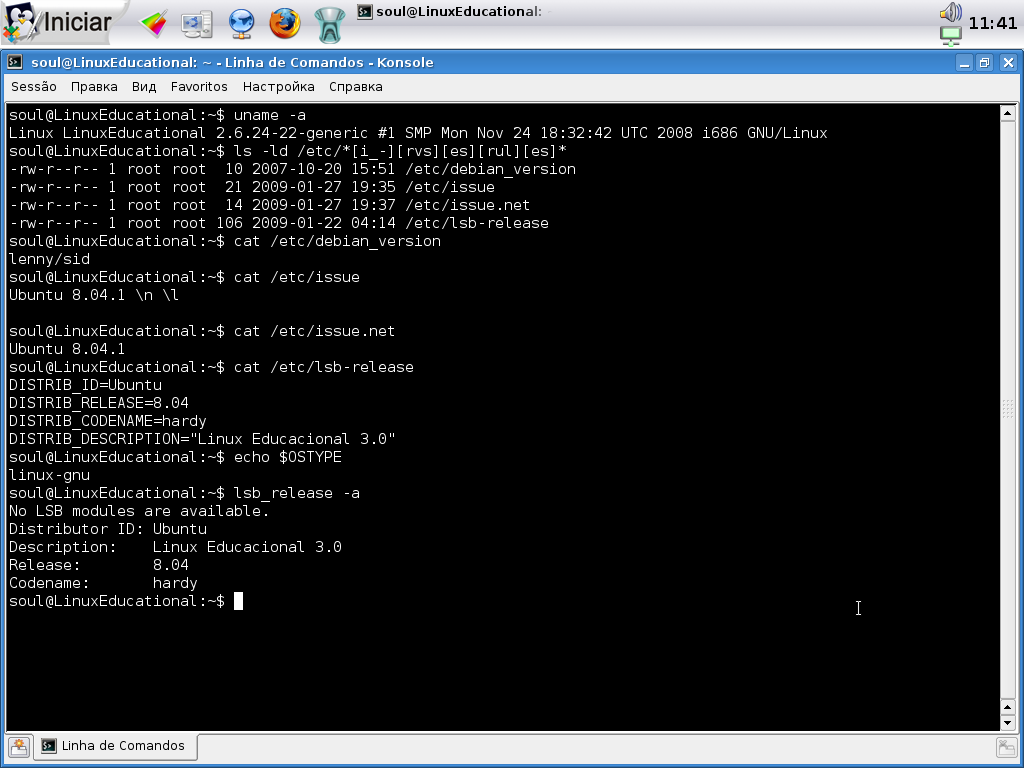
Task: Click the /etc/lsb-release file listing row
Action: (x=279, y=223)
